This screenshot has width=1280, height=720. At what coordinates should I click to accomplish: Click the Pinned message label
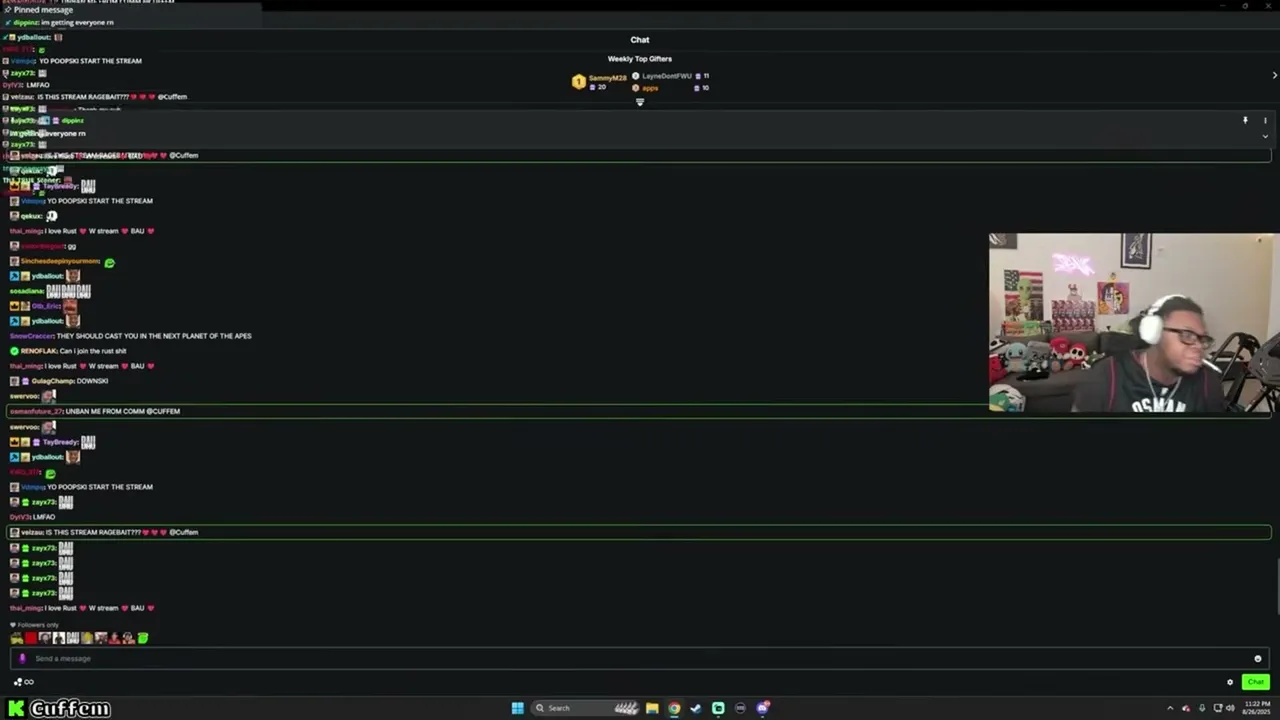click(43, 10)
